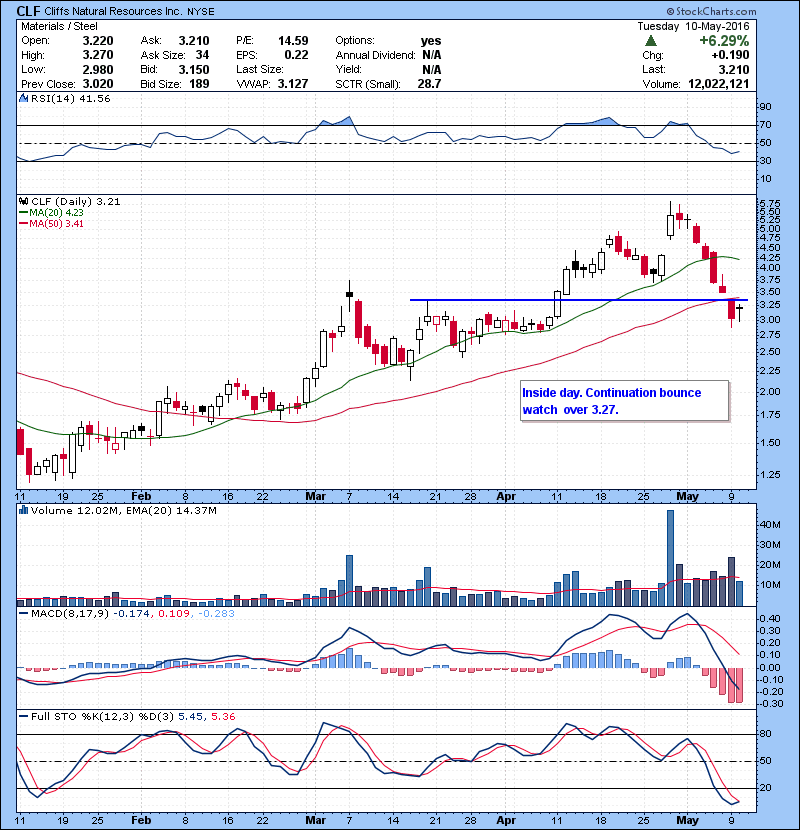Click the green up-triangle change indicator

point(651,41)
